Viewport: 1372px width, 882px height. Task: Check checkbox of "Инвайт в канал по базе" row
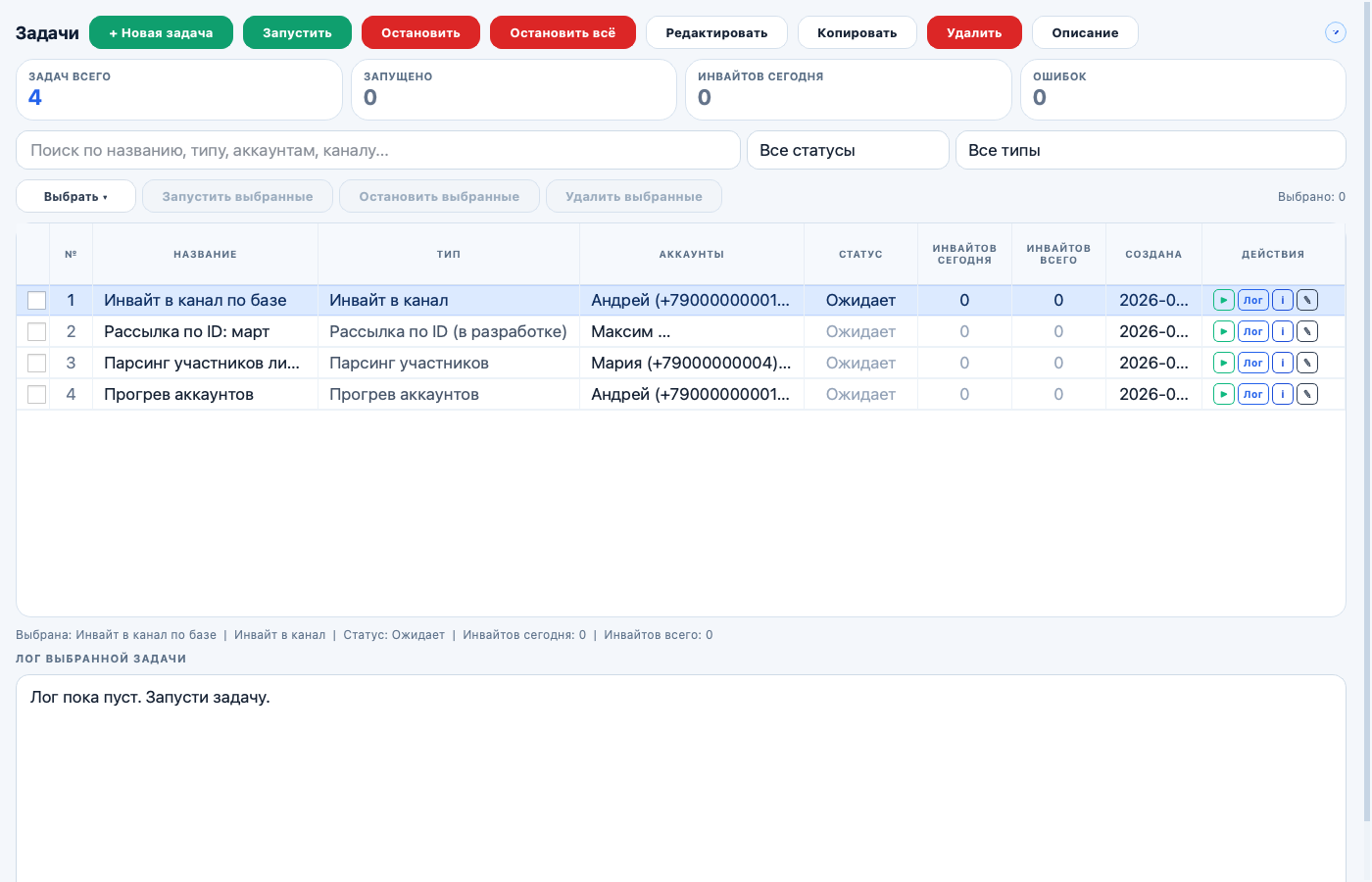[x=36, y=300]
